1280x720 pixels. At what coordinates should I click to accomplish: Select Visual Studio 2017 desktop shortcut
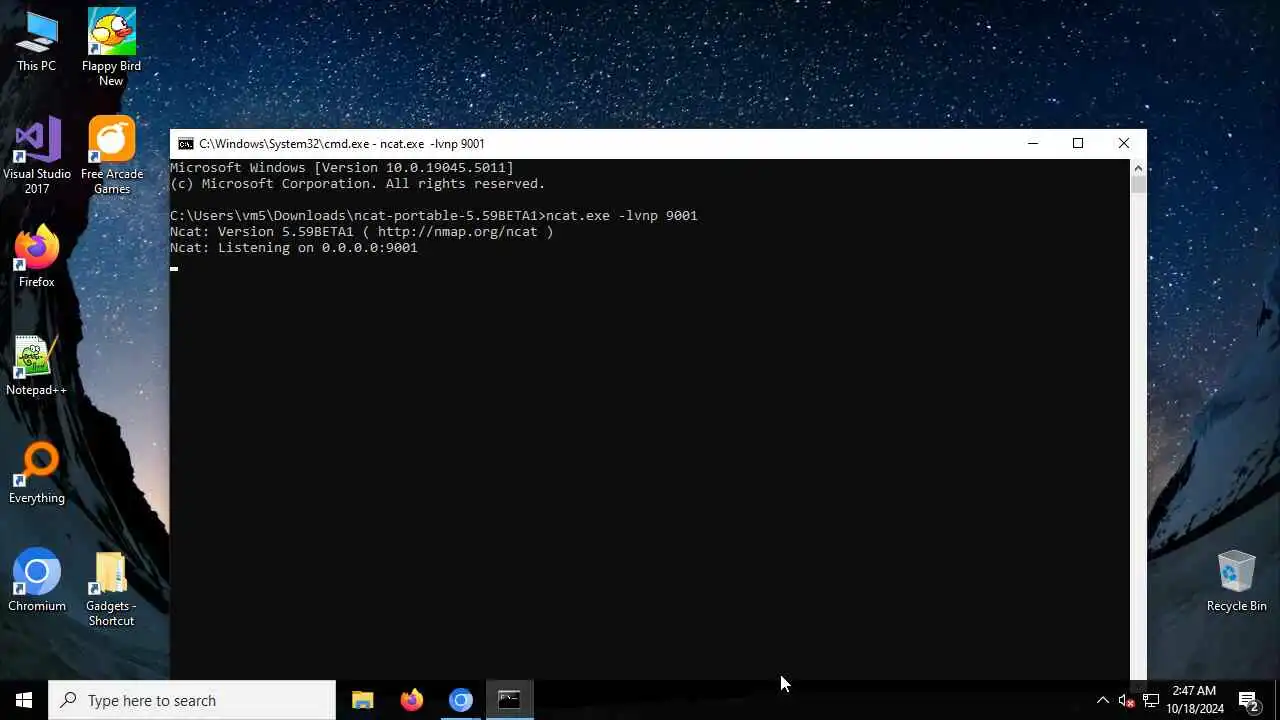[x=37, y=156]
